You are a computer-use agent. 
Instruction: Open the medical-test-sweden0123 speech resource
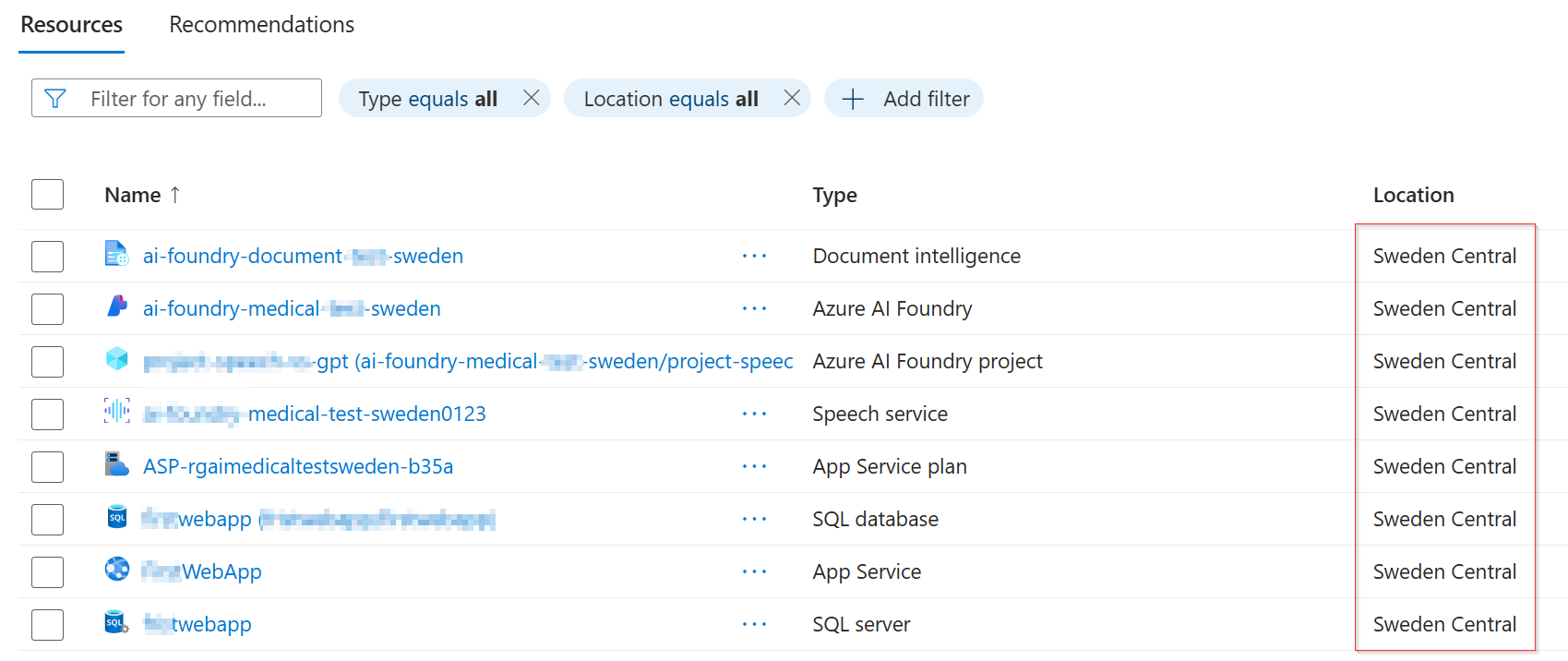pyautogui.click(x=315, y=414)
